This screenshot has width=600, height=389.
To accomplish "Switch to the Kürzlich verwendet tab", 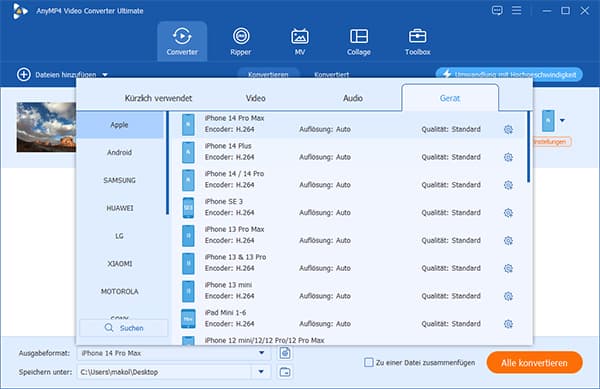I will pyautogui.click(x=158, y=98).
